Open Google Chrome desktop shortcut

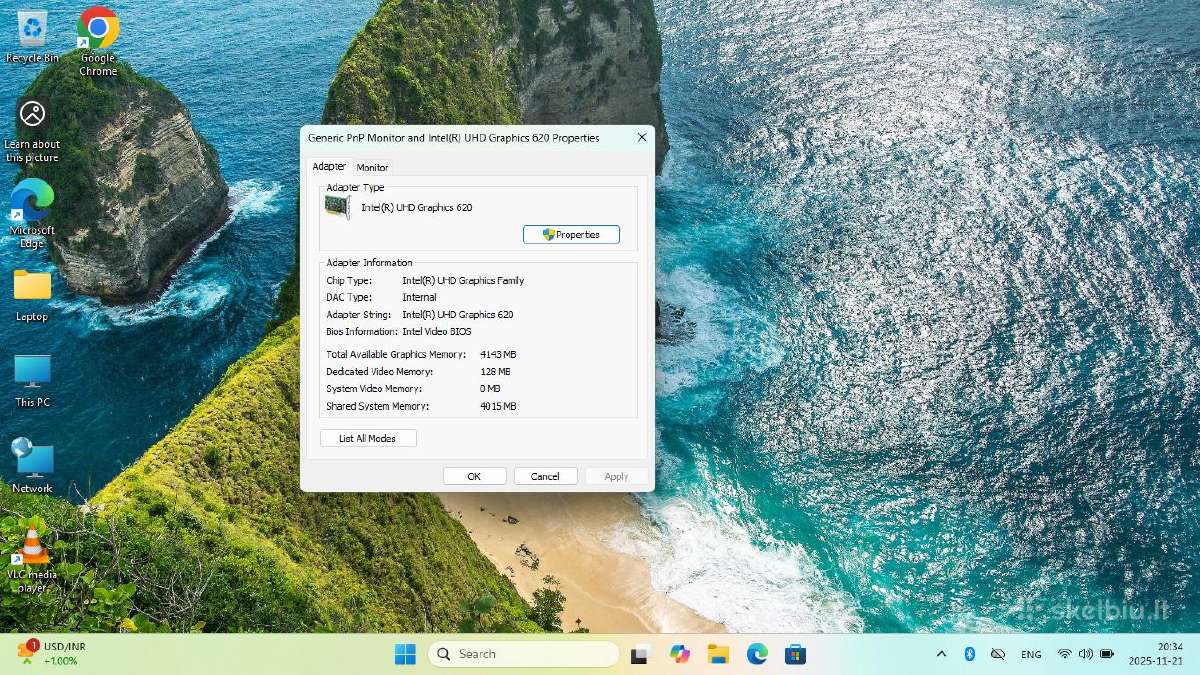point(98,41)
